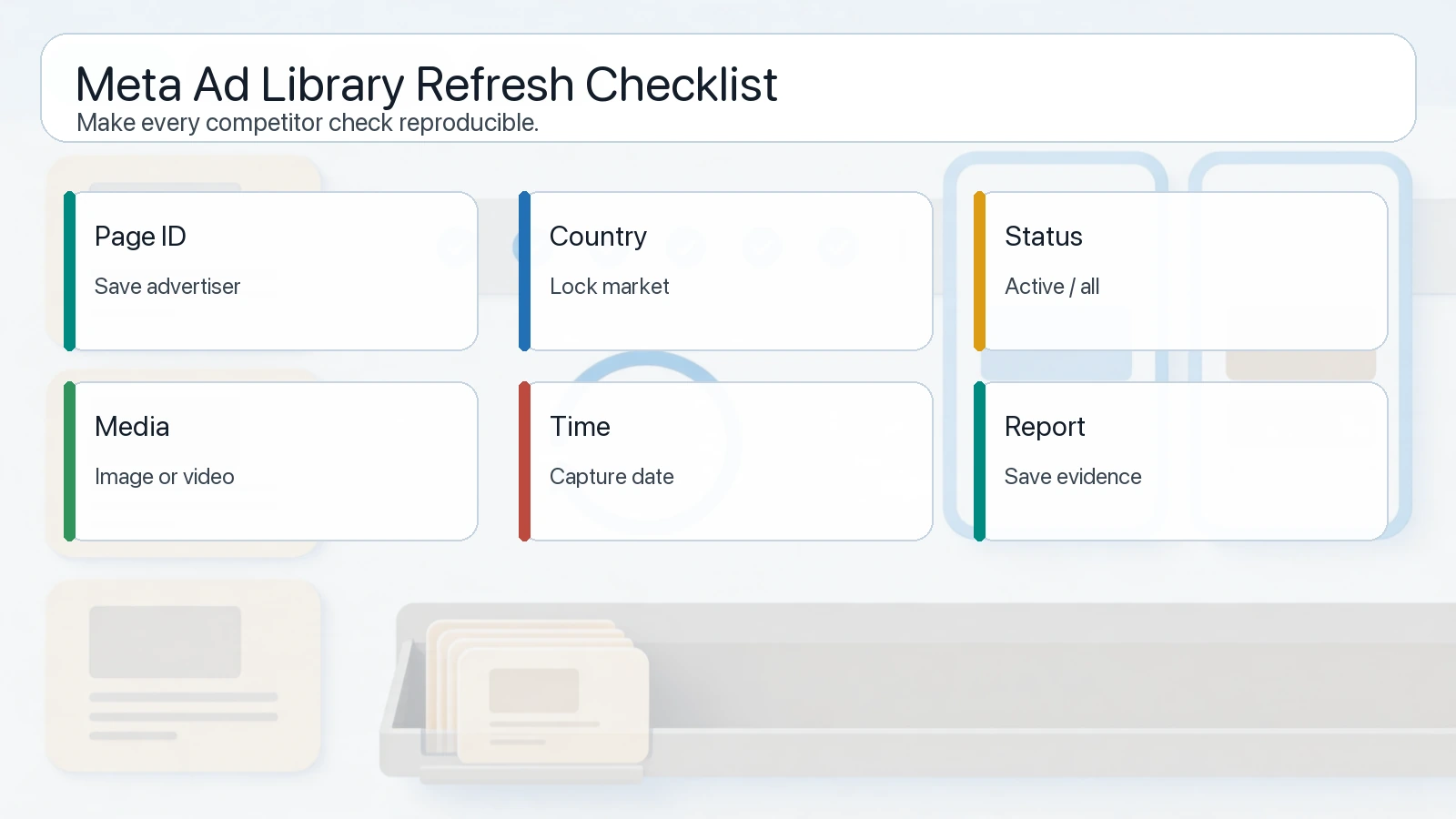Click the orange accent bar on Status card
Viewport: 1456px width, 819px height.
coord(979,271)
